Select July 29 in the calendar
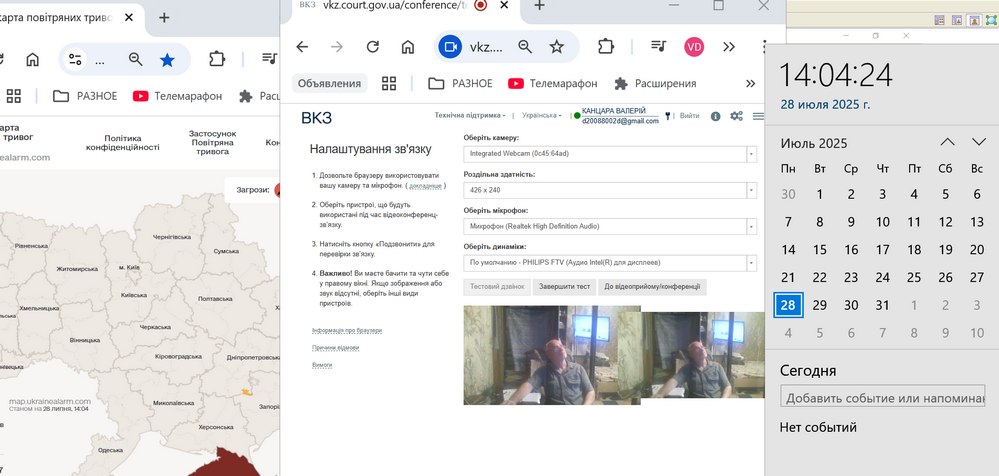 819,305
